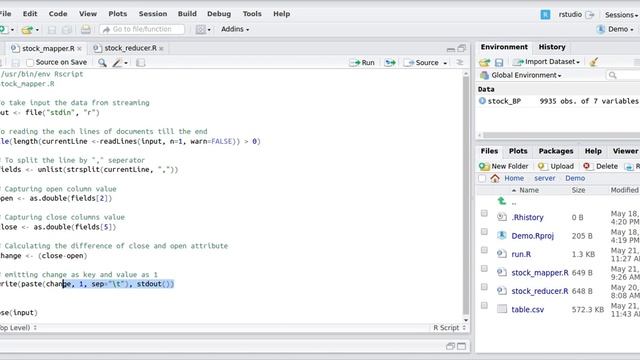Click the Source button
Screen dimensions: 640x360
click(x=422, y=62)
